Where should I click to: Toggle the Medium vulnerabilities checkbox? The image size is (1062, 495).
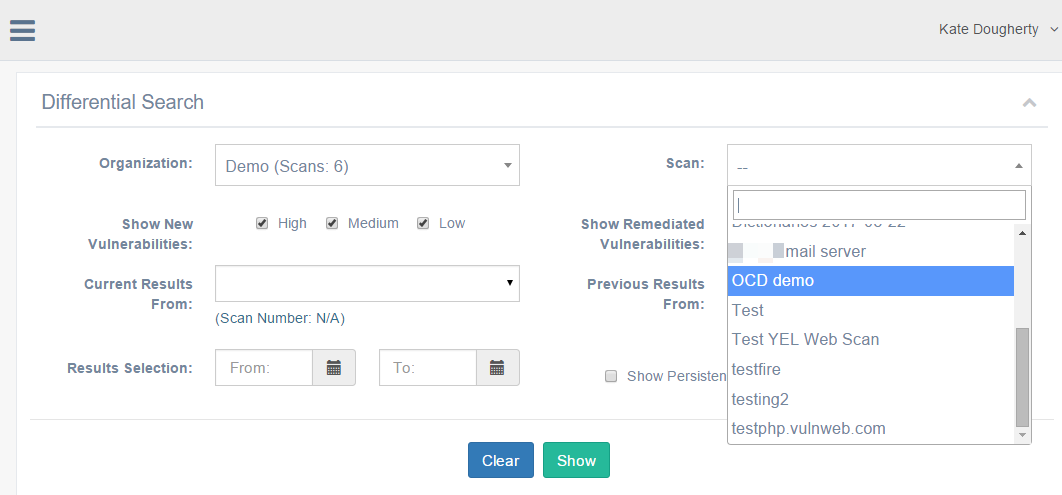click(x=332, y=223)
